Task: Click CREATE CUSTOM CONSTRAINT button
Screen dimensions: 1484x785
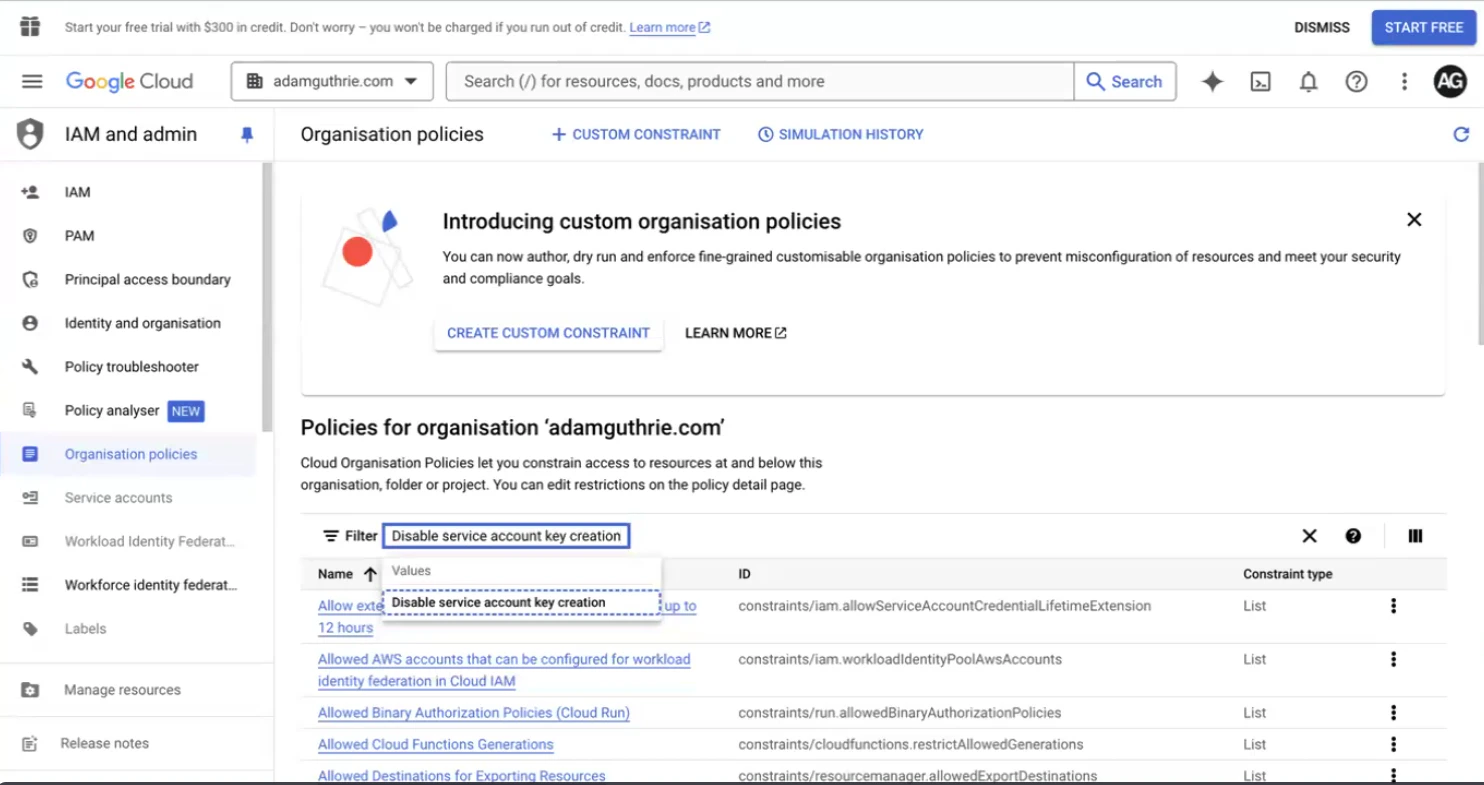Action: coord(547,332)
